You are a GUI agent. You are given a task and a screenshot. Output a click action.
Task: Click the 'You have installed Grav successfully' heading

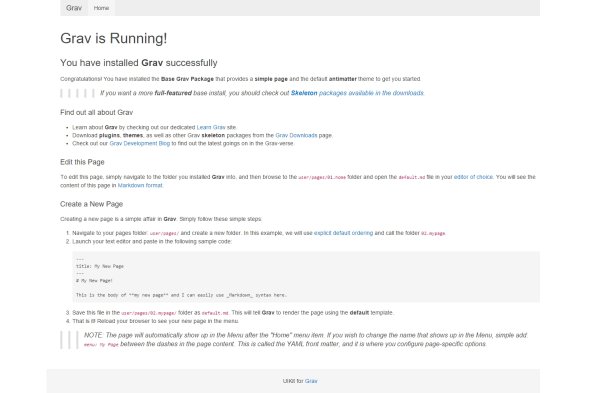[x=139, y=63]
